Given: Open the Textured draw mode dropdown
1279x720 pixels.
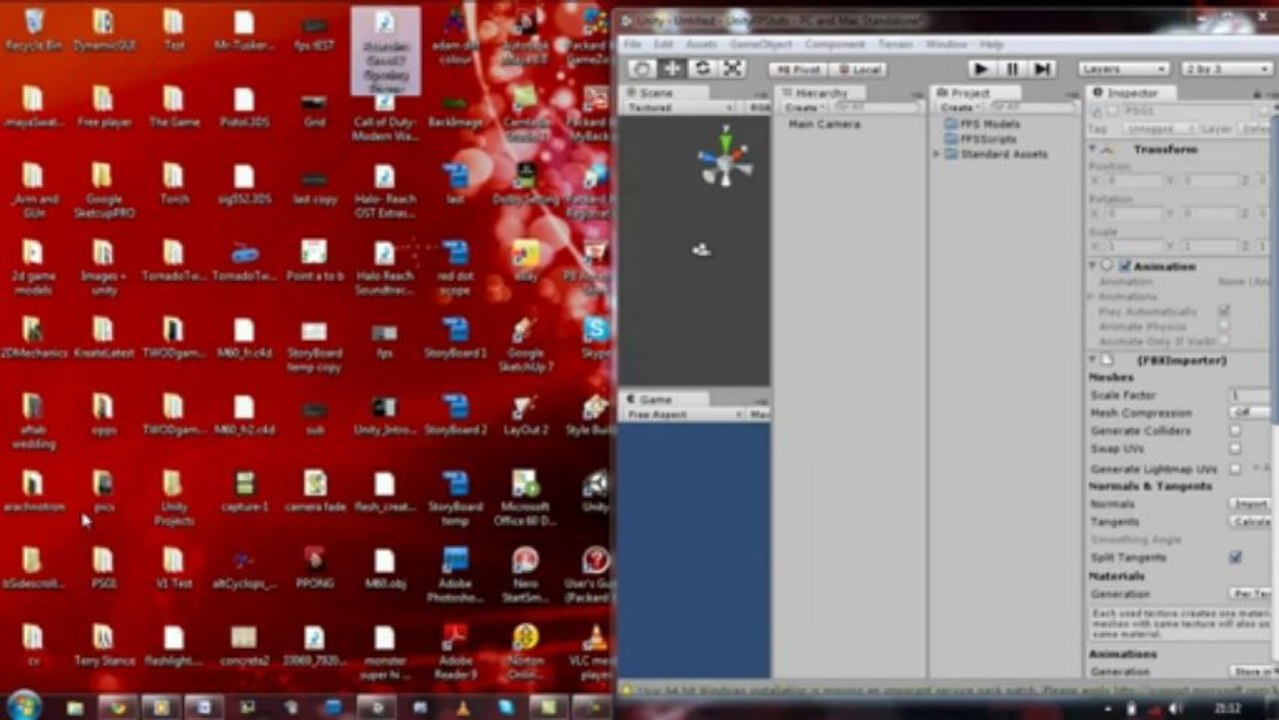Looking at the screenshot, I should 680,107.
